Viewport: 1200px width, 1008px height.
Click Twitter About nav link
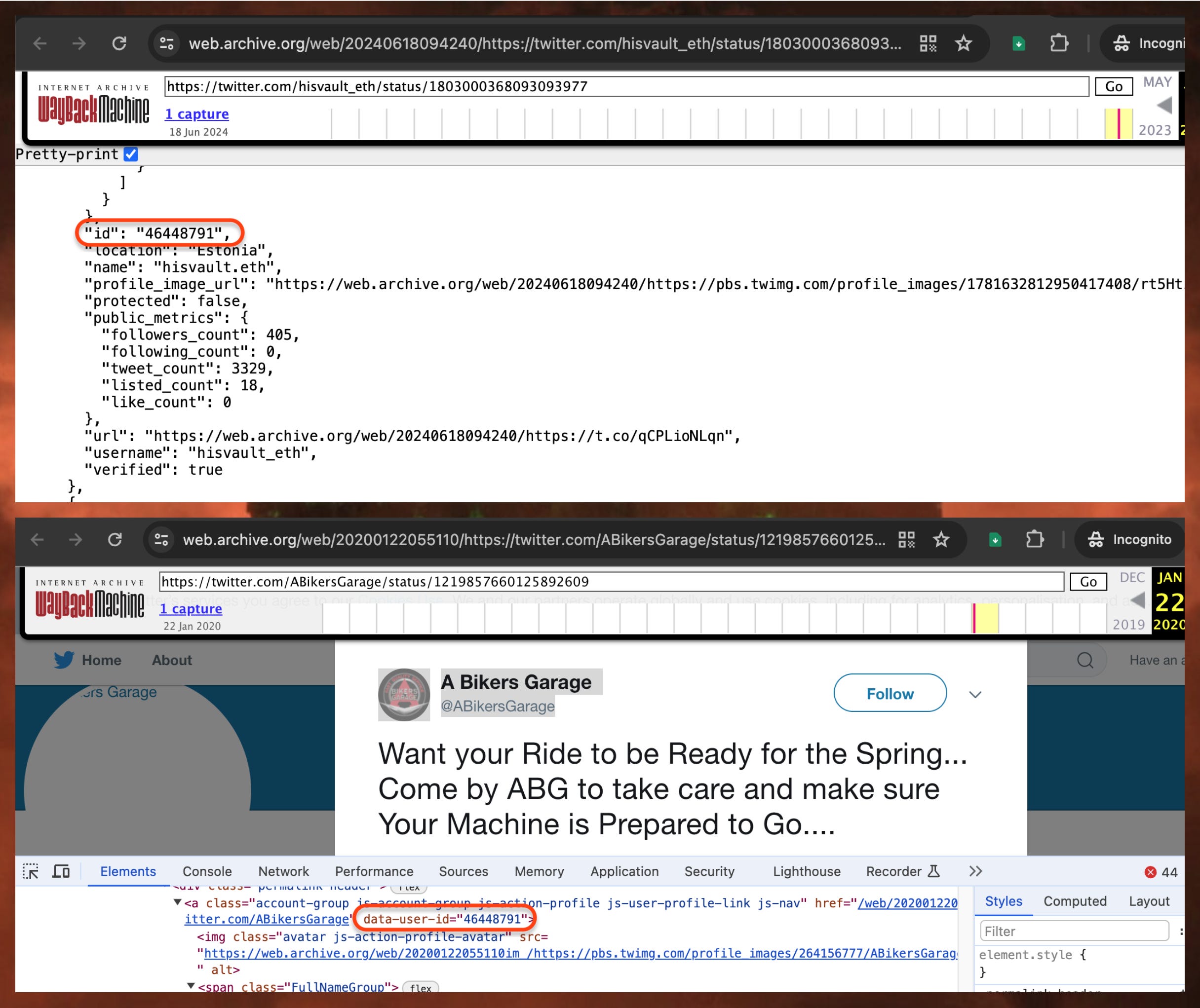tap(171, 660)
